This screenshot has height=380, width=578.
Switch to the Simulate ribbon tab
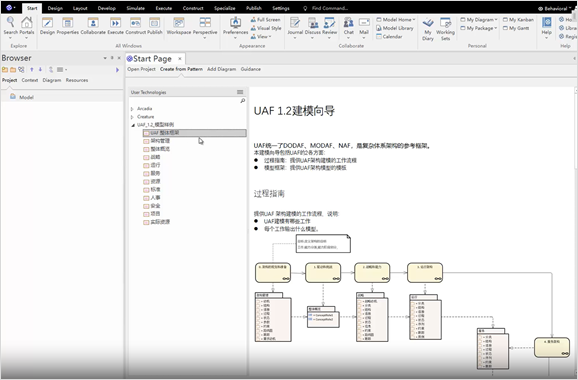coord(135,8)
